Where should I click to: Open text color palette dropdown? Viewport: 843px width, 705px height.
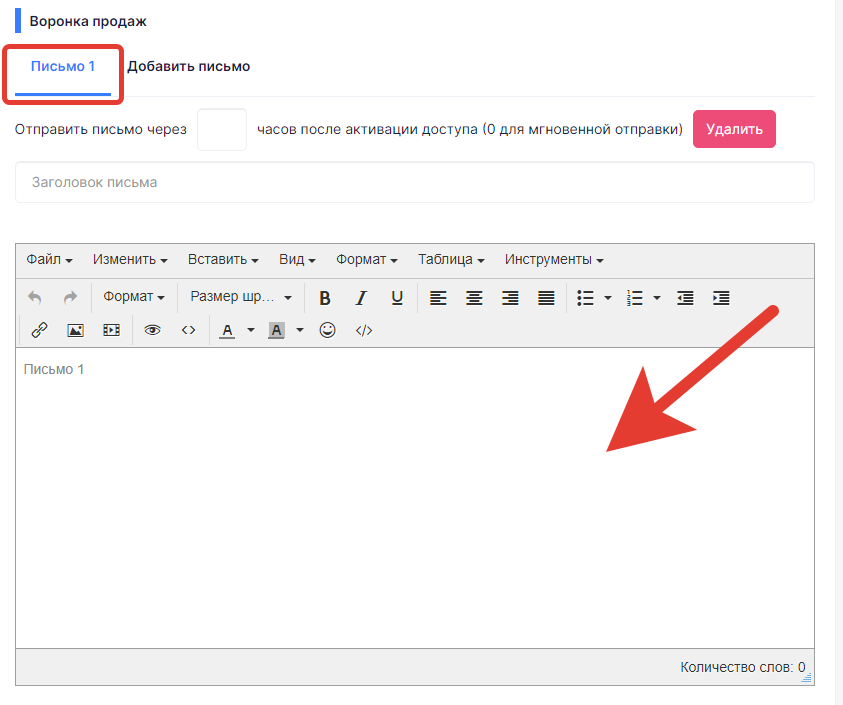pyautogui.click(x=251, y=330)
